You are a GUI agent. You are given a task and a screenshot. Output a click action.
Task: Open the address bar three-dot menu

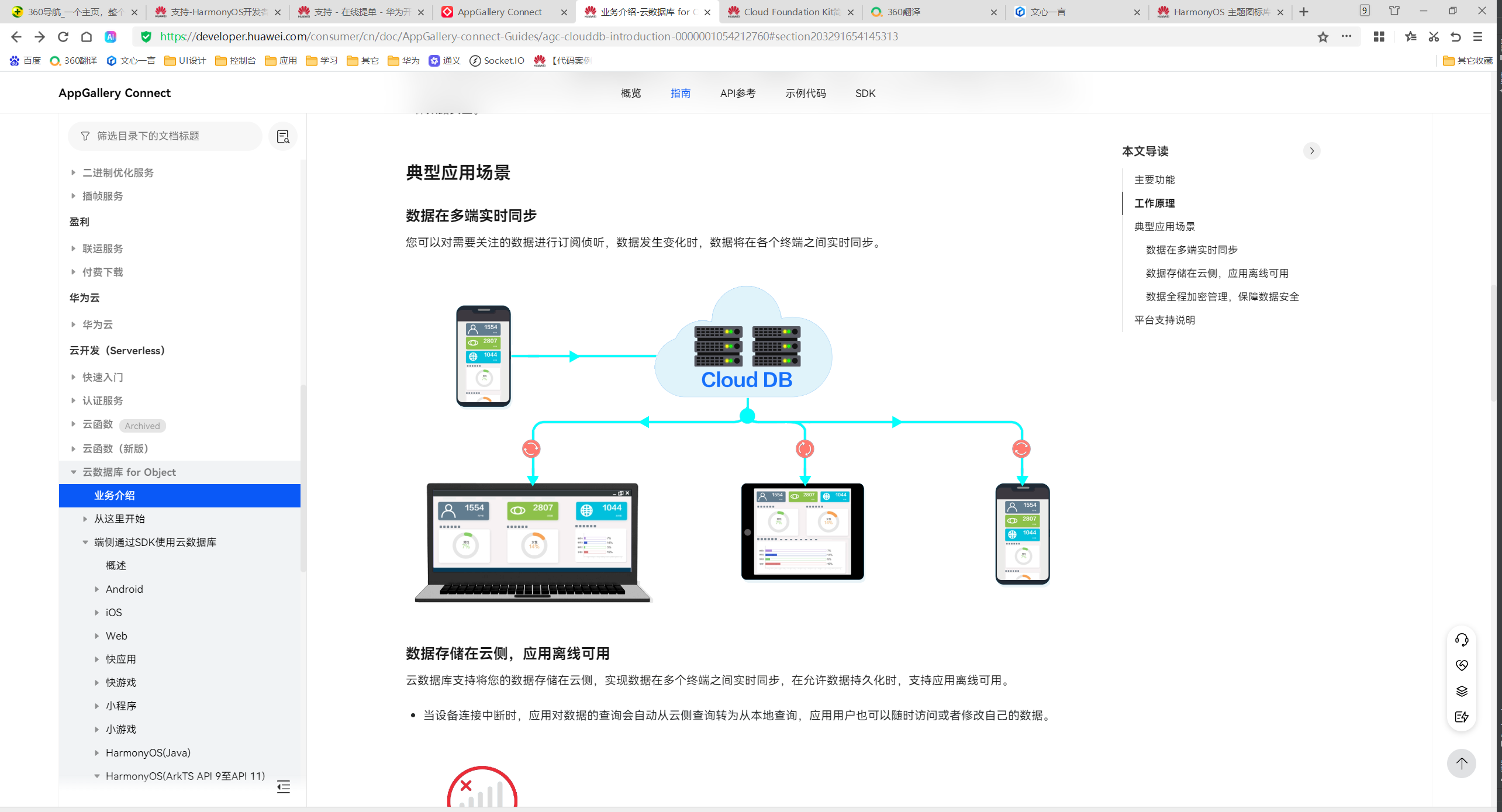click(1346, 36)
